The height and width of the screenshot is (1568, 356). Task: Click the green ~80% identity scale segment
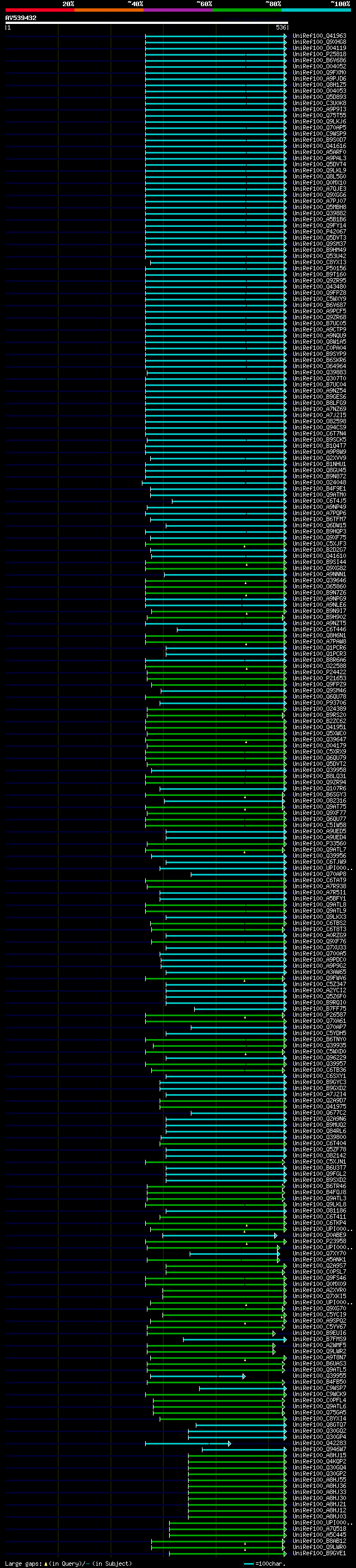click(246, 10)
